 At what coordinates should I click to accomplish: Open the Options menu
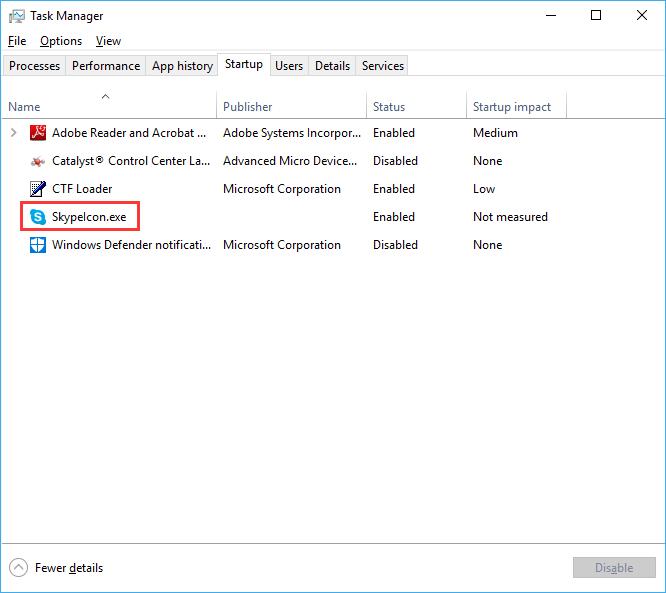click(61, 41)
